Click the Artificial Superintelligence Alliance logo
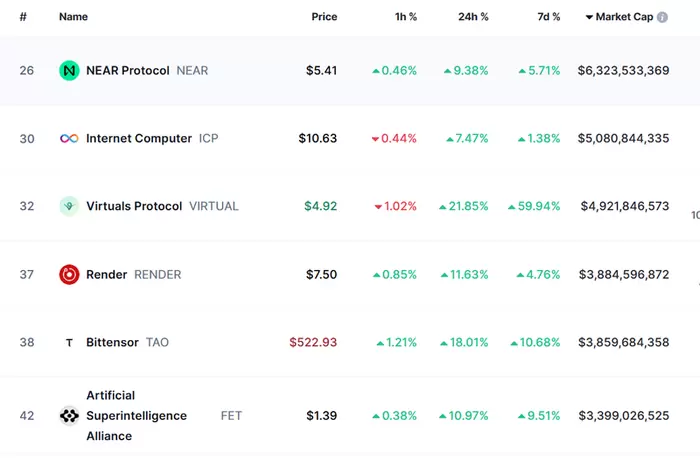This screenshot has width=700, height=466. (69, 416)
